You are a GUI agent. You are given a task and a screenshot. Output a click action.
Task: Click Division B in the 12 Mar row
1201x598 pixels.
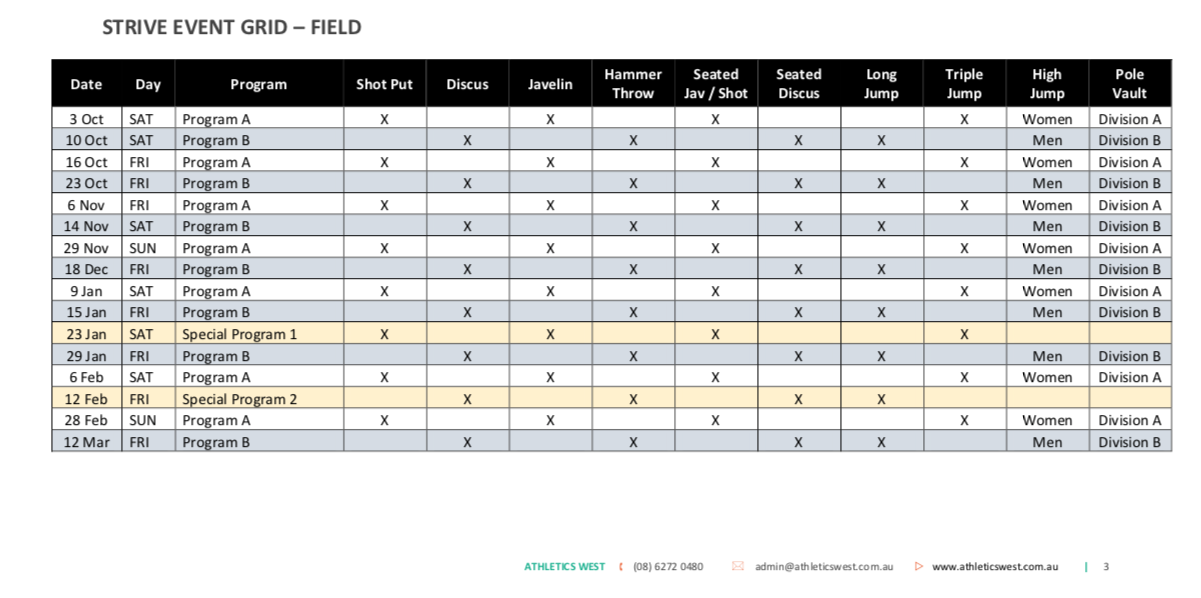[x=1130, y=442]
